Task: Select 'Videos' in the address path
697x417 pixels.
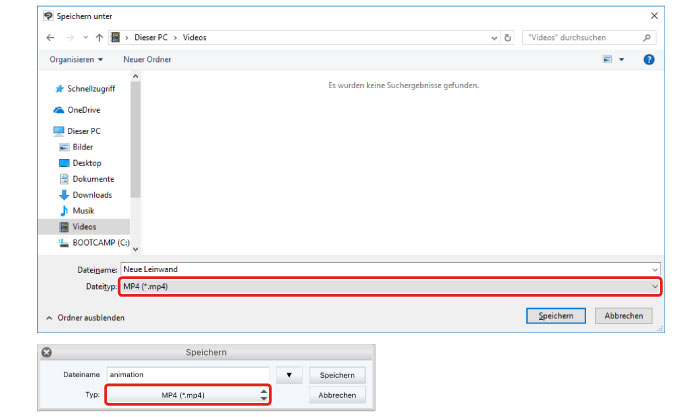Action: click(x=195, y=37)
